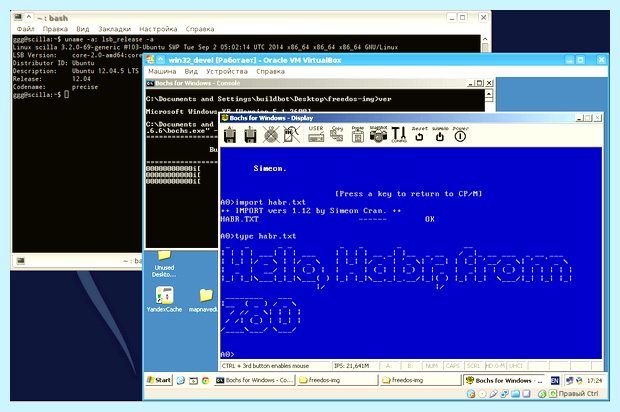Click the Suspend icon in Bochs toolbar
The width and height of the screenshot is (620, 412).
440,134
